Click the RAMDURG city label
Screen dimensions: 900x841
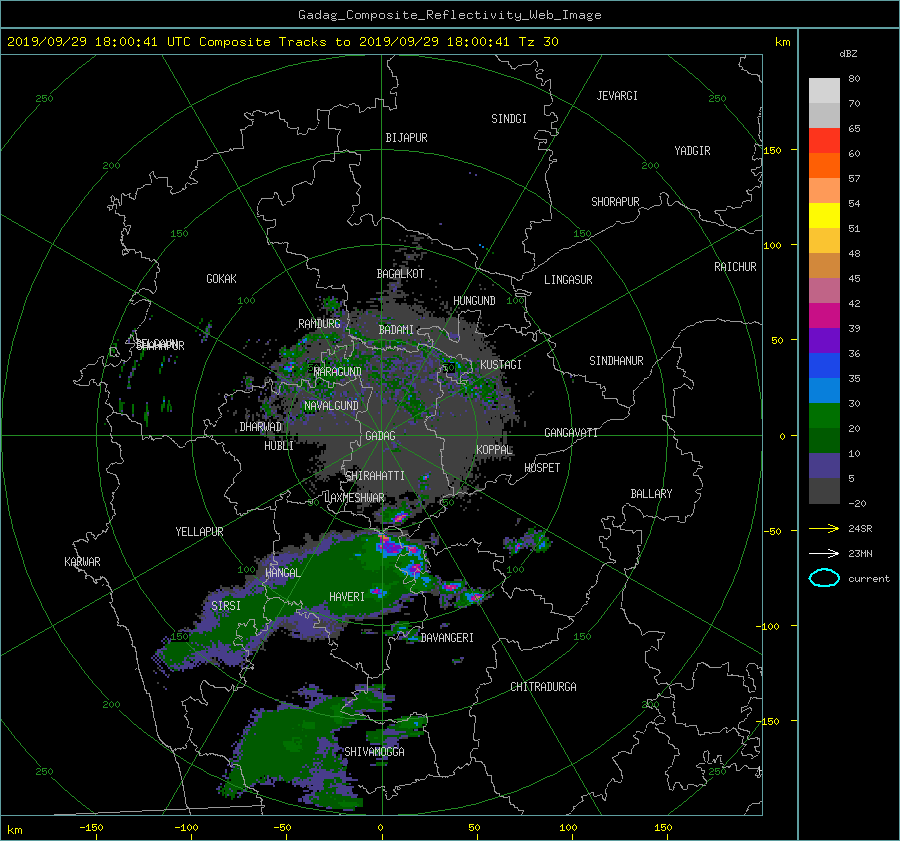tap(319, 324)
